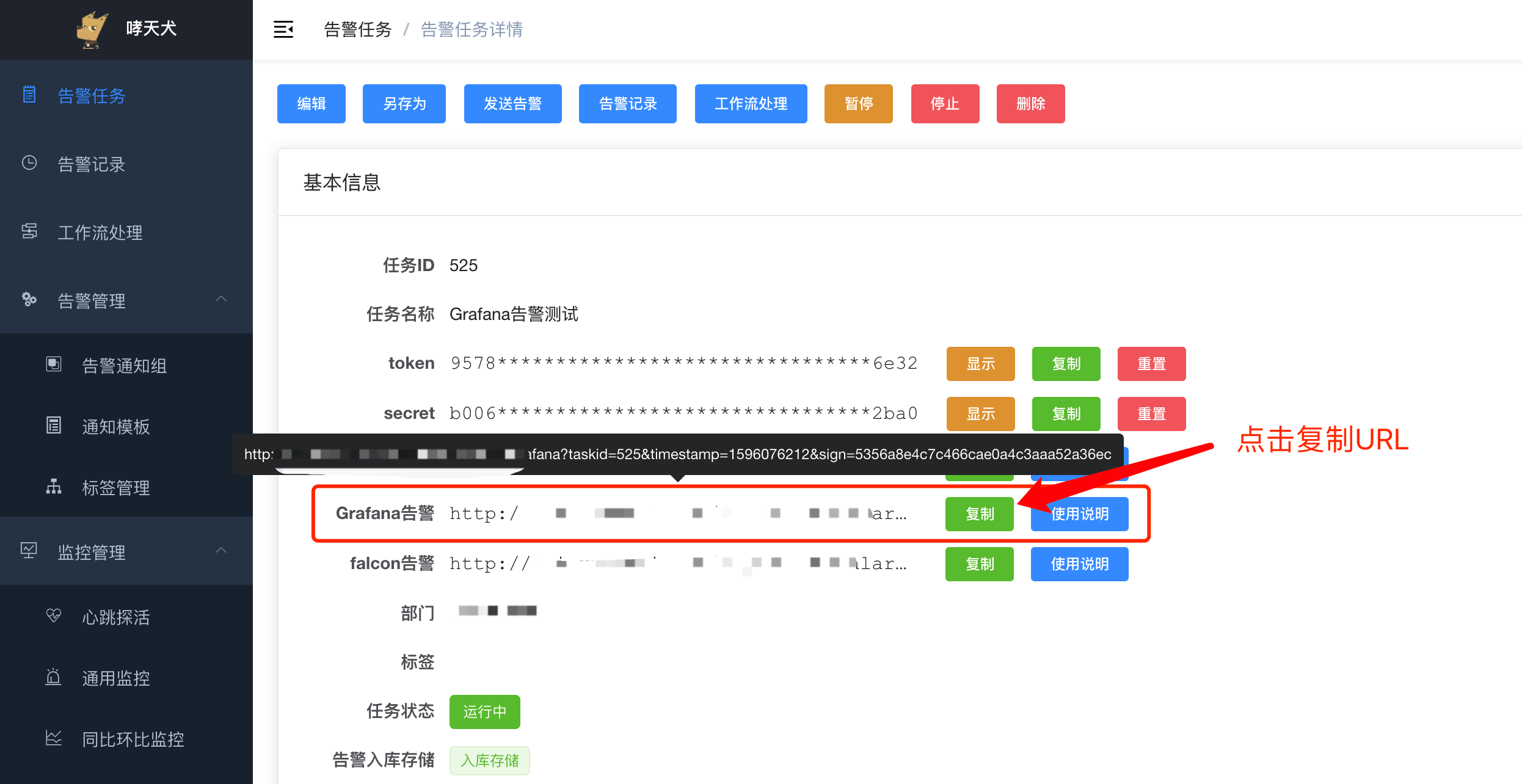Click the 编辑 button
The width and height of the screenshot is (1522, 784).
click(x=311, y=104)
